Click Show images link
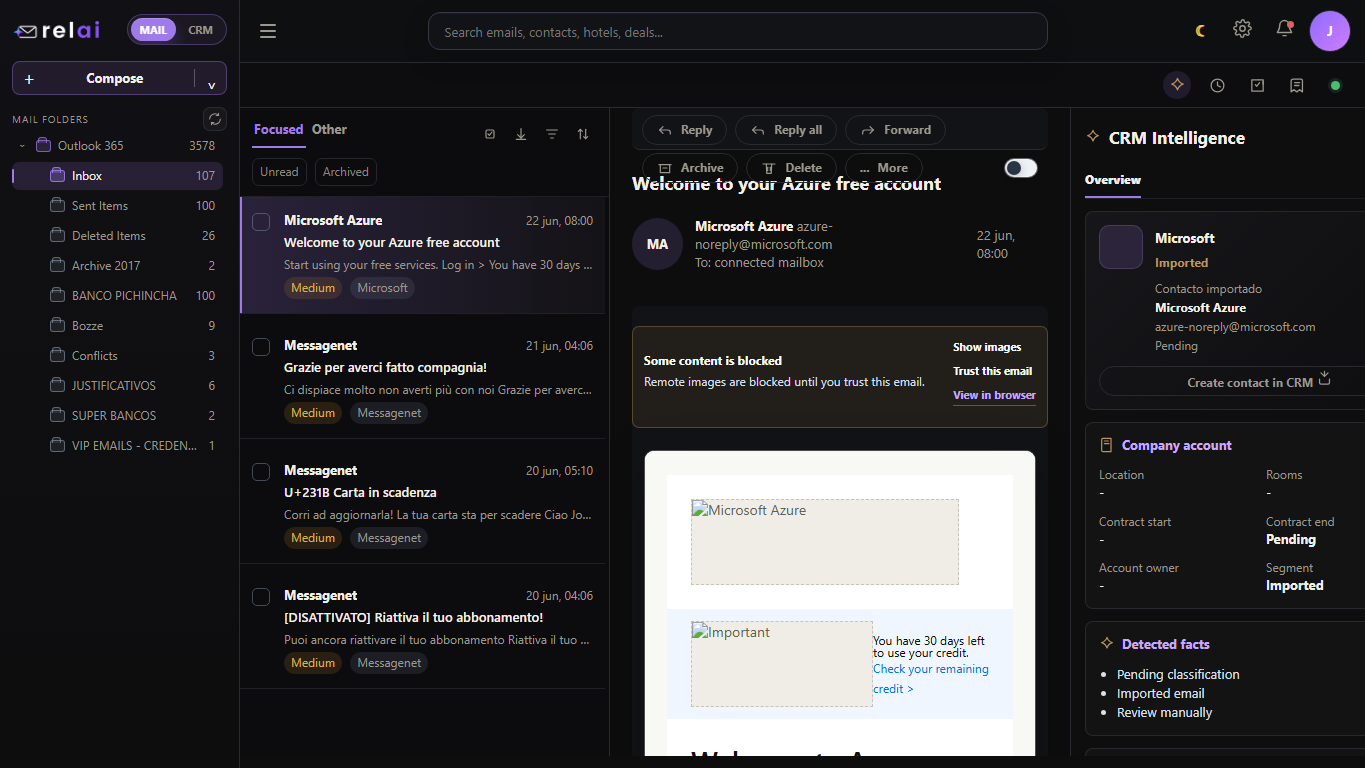 (987, 347)
